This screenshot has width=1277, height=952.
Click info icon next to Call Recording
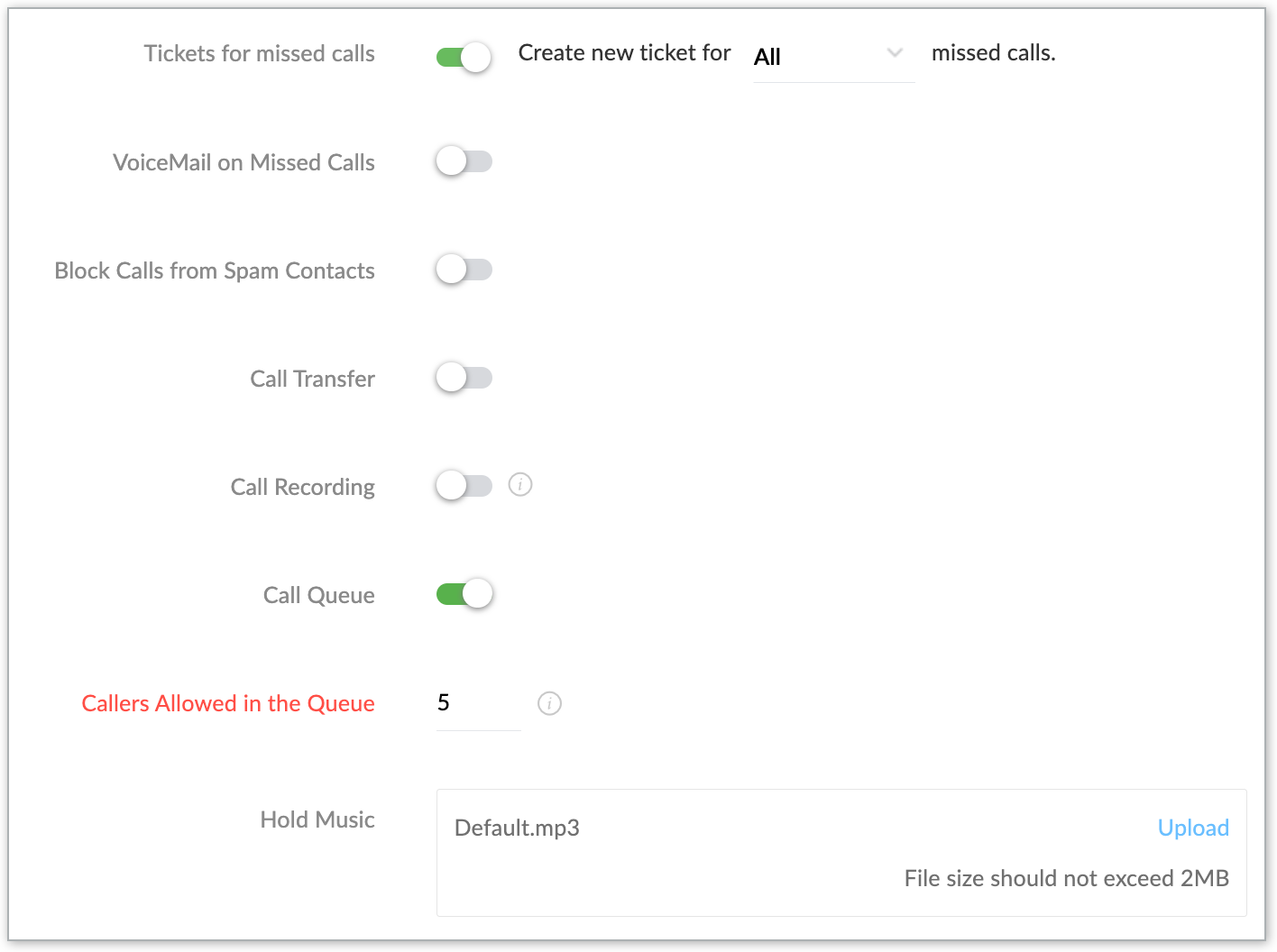click(520, 485)
